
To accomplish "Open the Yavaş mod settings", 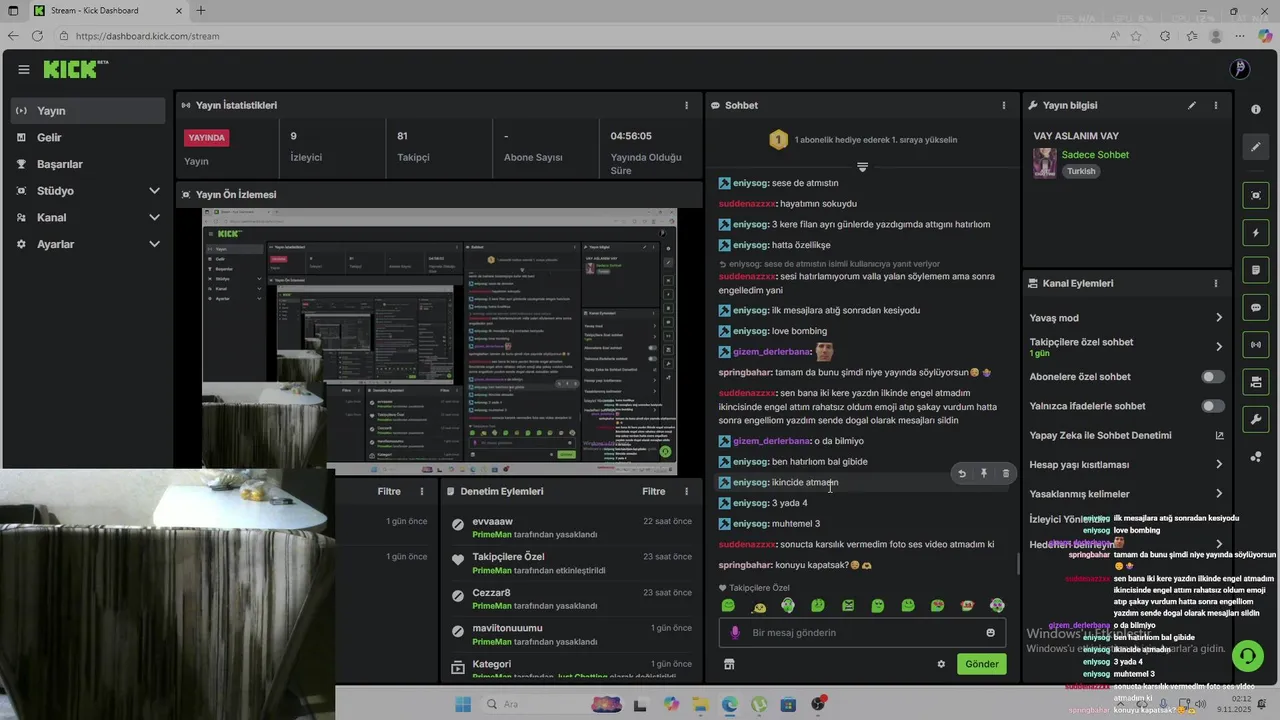I will 1126,318.
